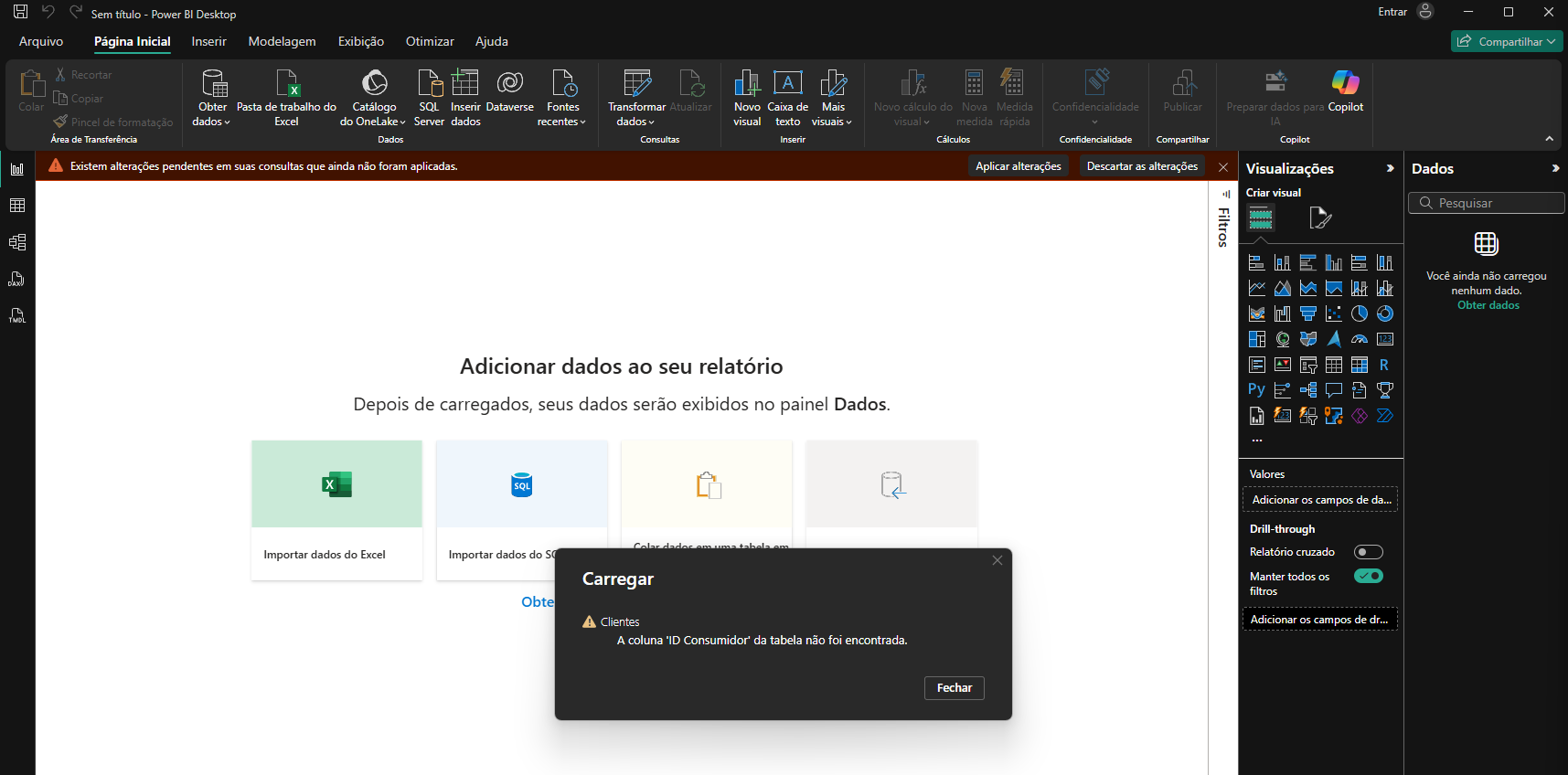The width and height of the screenshot is (1568, 775).
Task: Click the Pesquisar search field
Action: 1487,203
